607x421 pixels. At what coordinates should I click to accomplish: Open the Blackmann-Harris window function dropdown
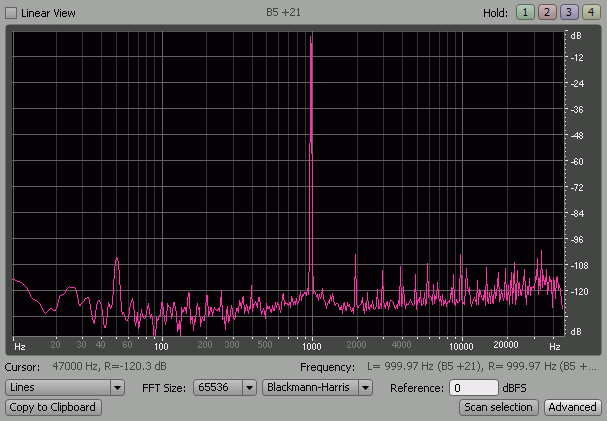click(317, 387)
